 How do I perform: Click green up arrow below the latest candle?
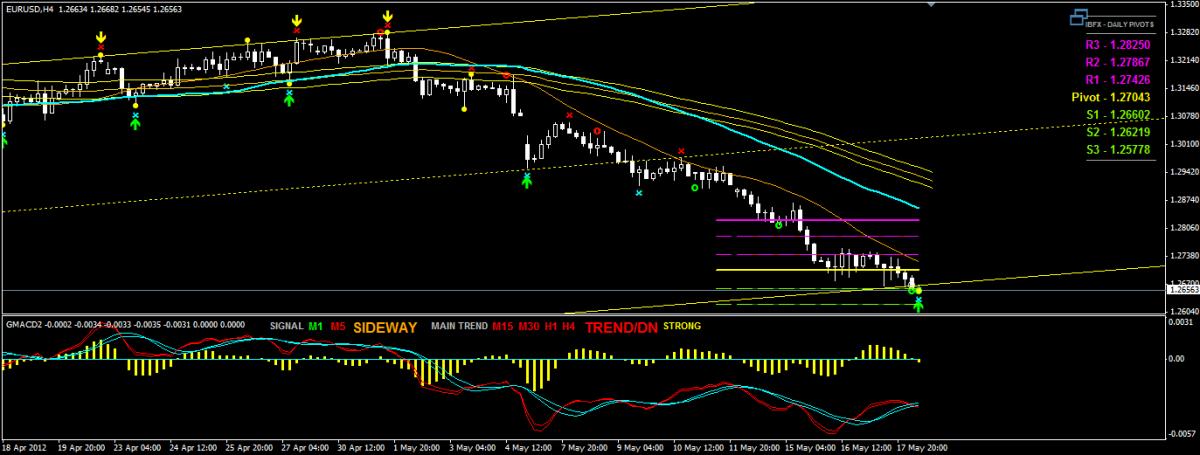918,304
